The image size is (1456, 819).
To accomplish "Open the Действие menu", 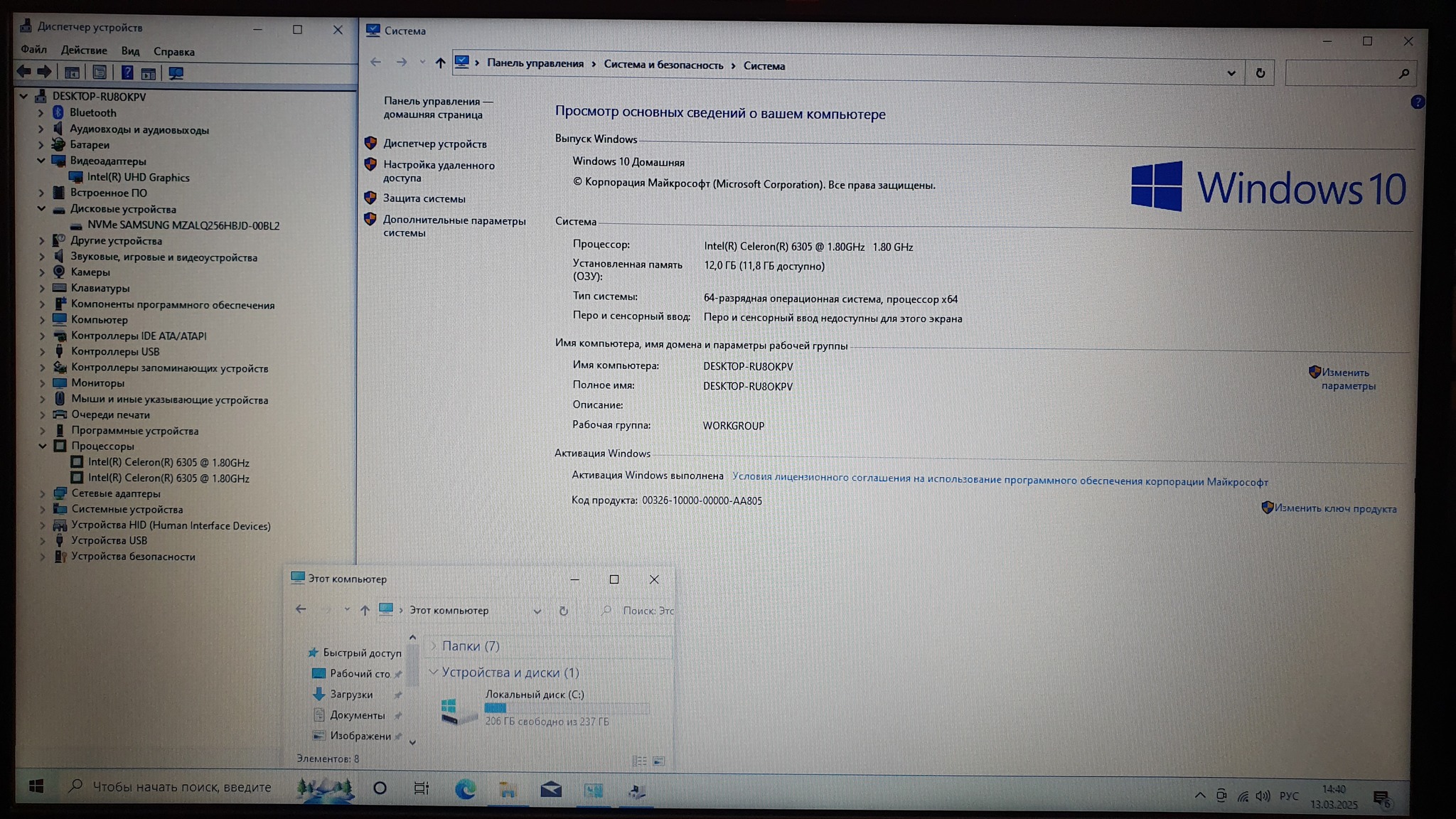I will (84, 50).
